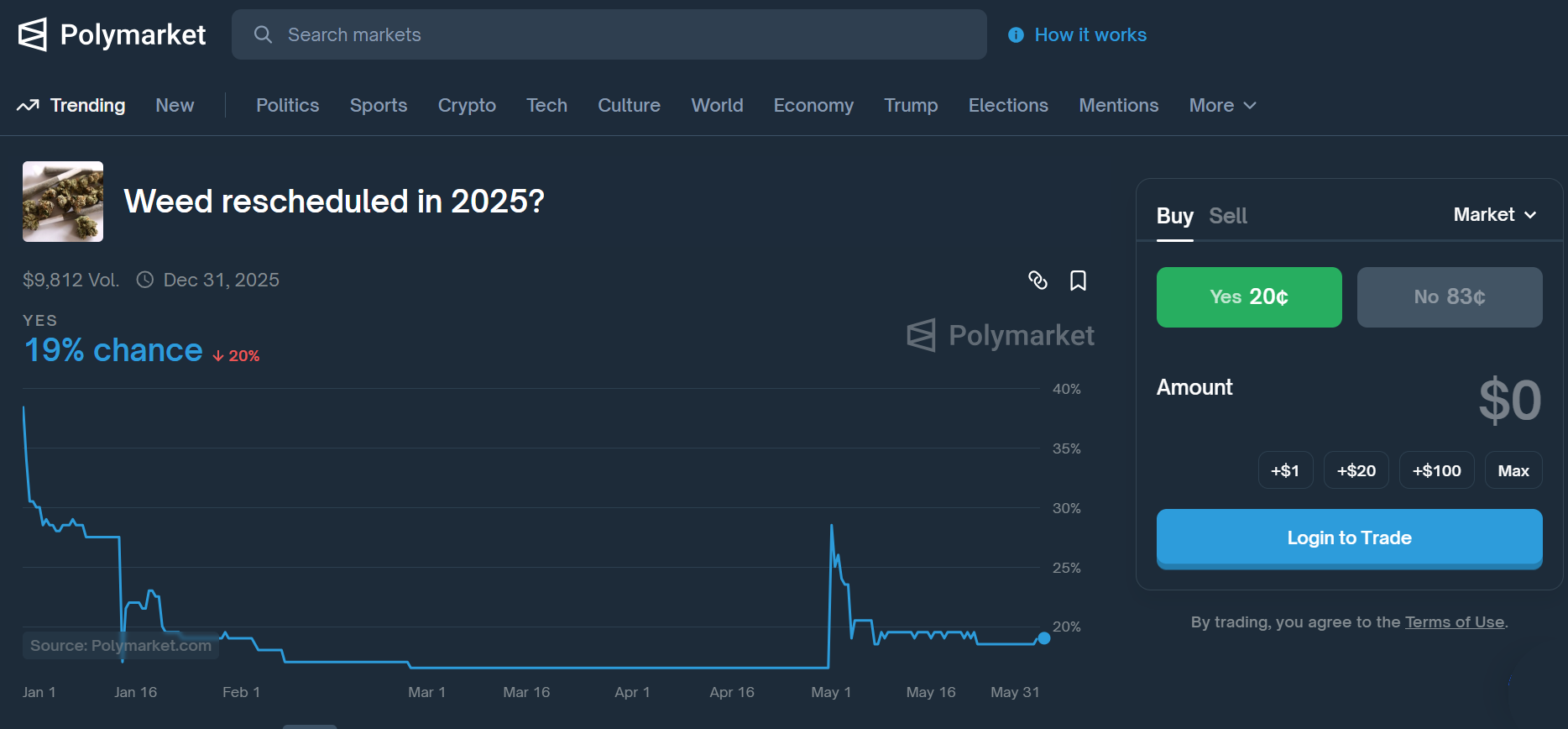Viewport: 1568px width, 729px height.
Task: Expand the More categories dropdown
Action: [1223, 105]
